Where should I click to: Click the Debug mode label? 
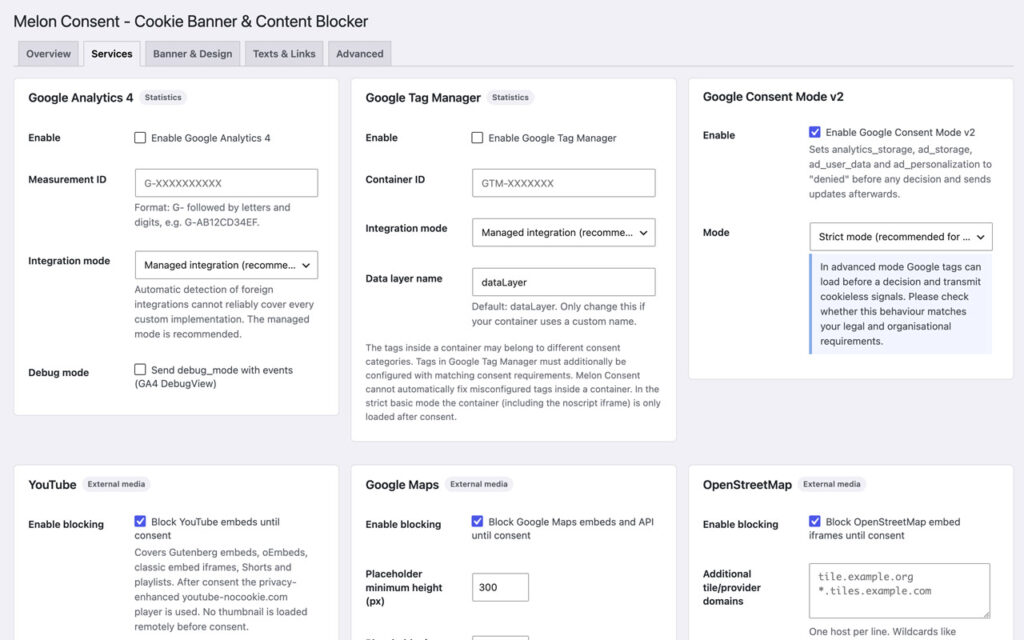click(x=58, y=372)
